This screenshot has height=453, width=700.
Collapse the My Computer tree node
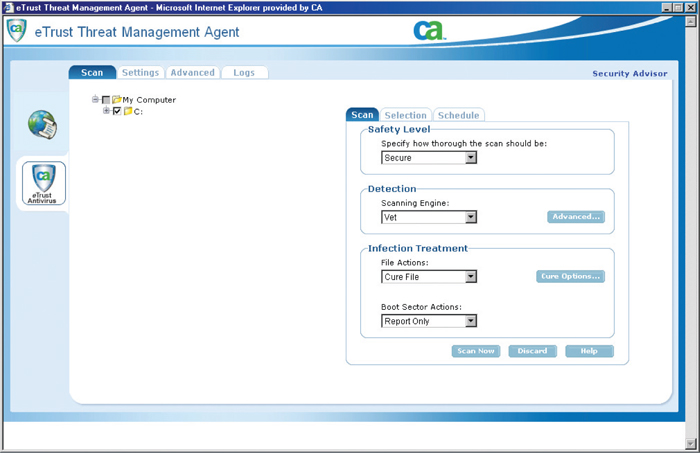[x=95, y=100]
